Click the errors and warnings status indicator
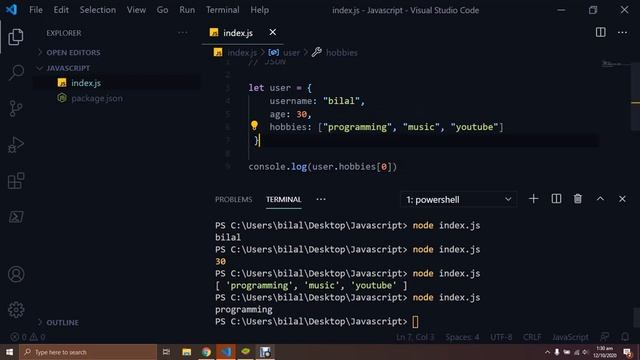The image size is (640, 360). pyautogui.click(x=28, y=337)
